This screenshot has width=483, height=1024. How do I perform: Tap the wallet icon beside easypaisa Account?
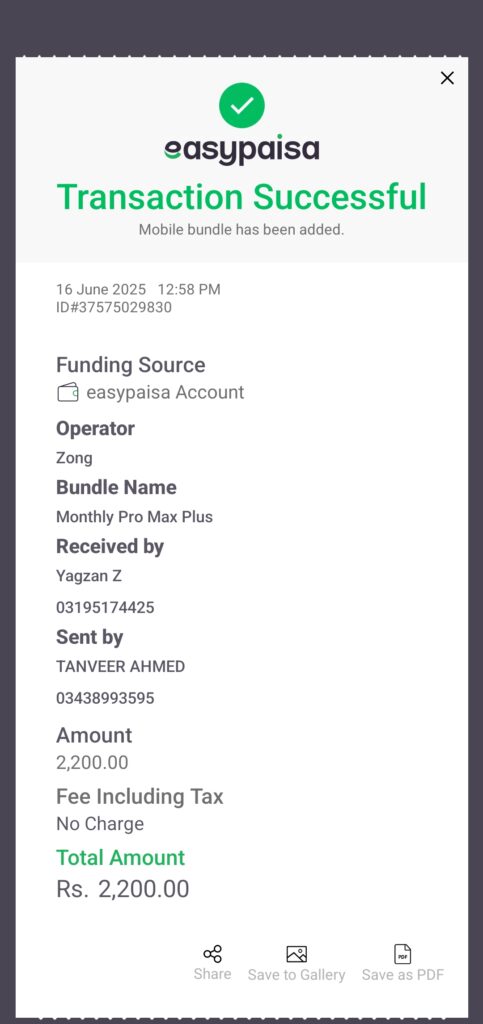pyautogui.click(x=68, y=392)
